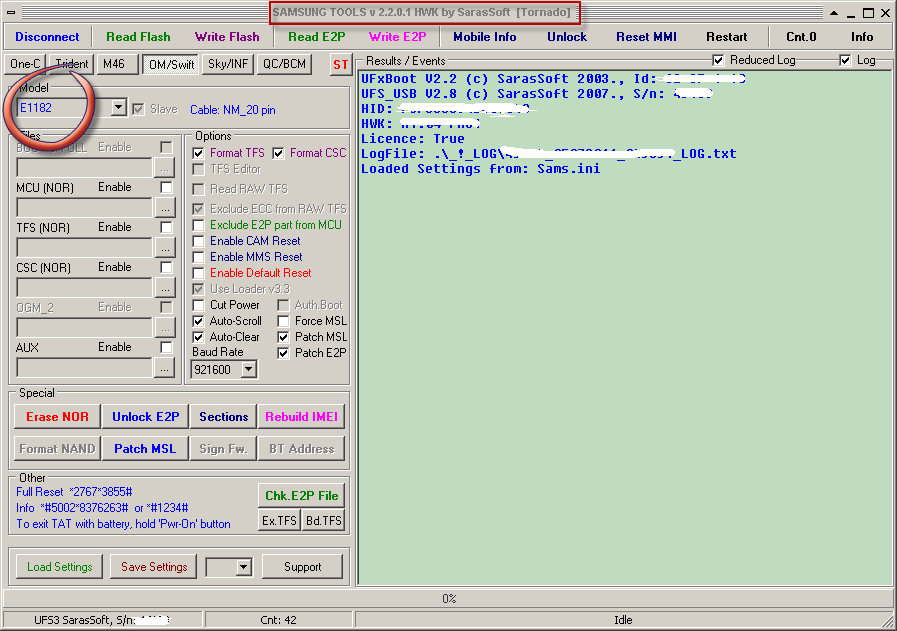Uncheck Auto-Clear option

(199, 338)
